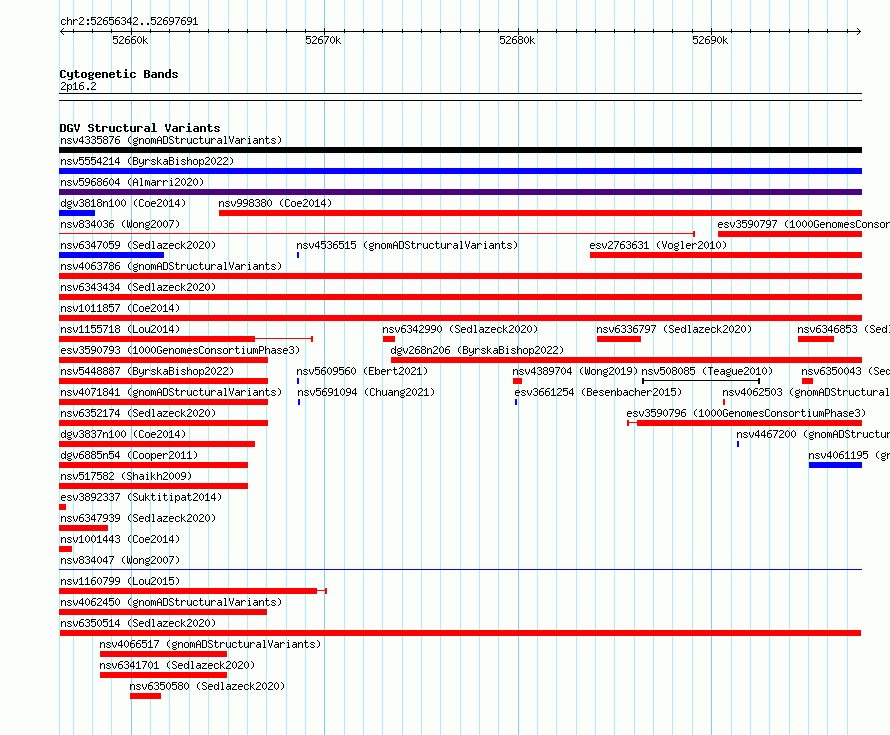
Task: Open the nsv5691094 Chuang2021 label
Action: coord(366,392)
